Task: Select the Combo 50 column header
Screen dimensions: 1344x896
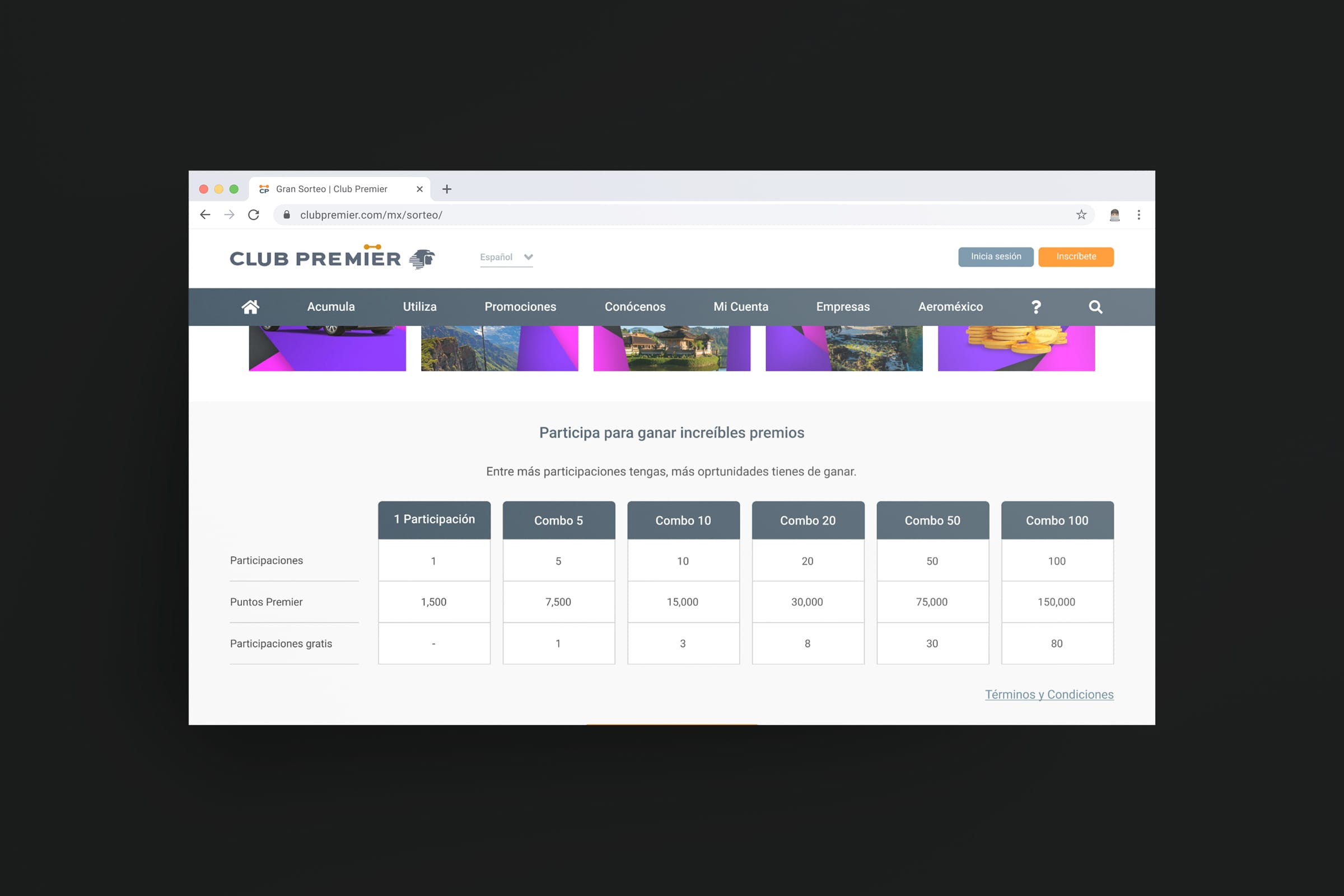Action: (932, 520)
